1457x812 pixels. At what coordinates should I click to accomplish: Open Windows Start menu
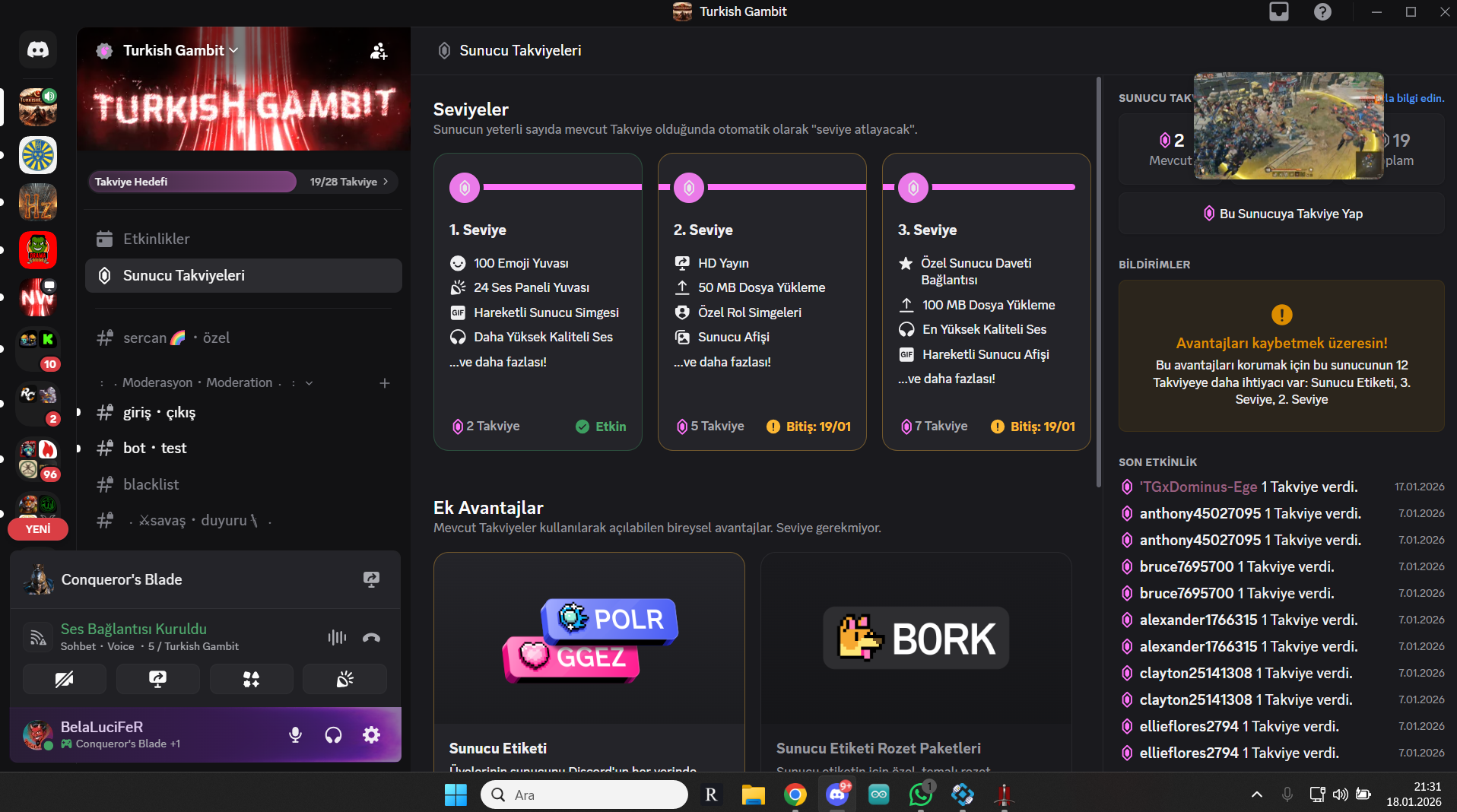456,795
